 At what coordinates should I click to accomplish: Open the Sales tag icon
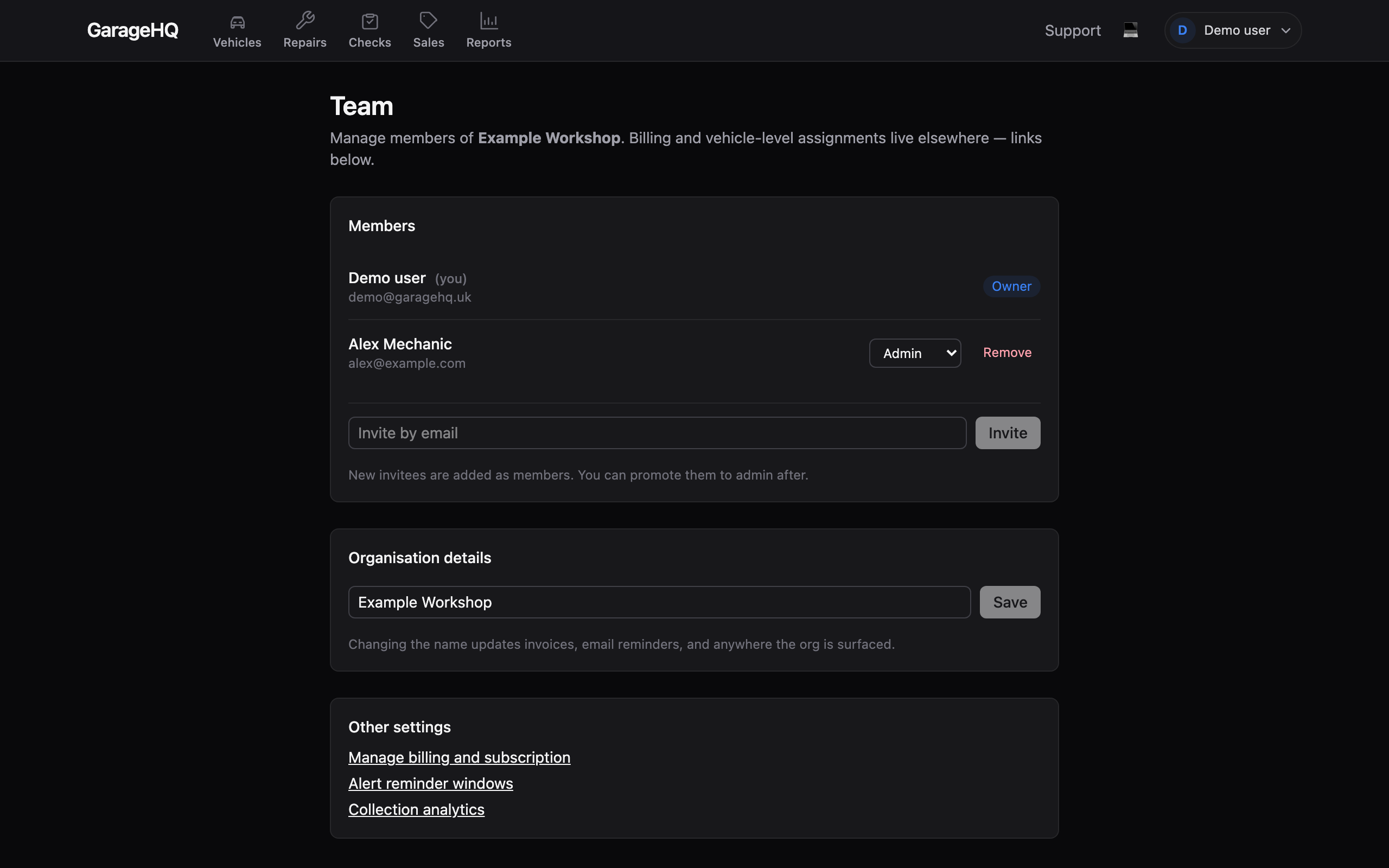(x=428, y=21)
